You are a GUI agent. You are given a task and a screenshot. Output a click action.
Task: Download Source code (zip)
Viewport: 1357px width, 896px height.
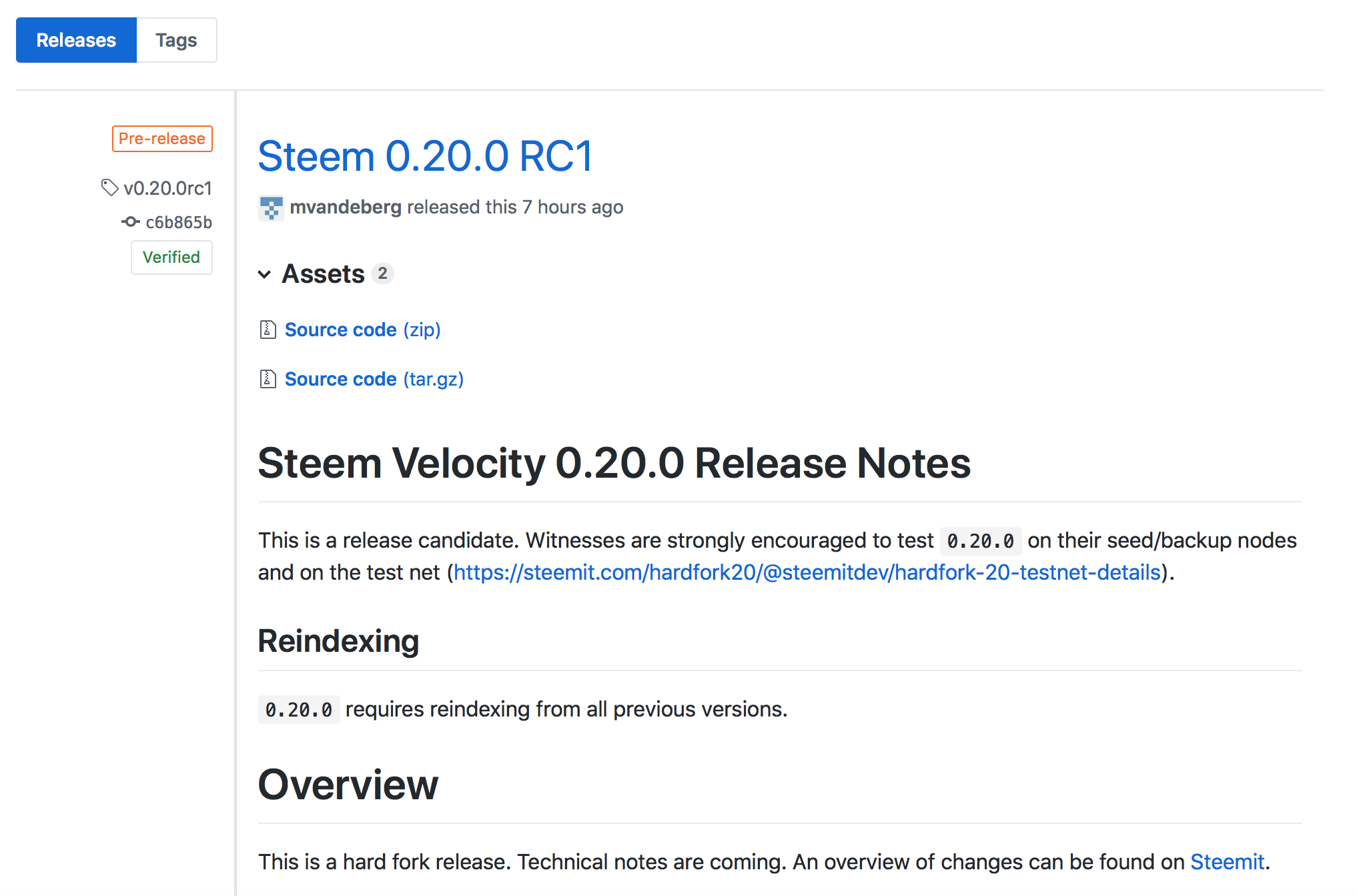click(x=362, y=330)
